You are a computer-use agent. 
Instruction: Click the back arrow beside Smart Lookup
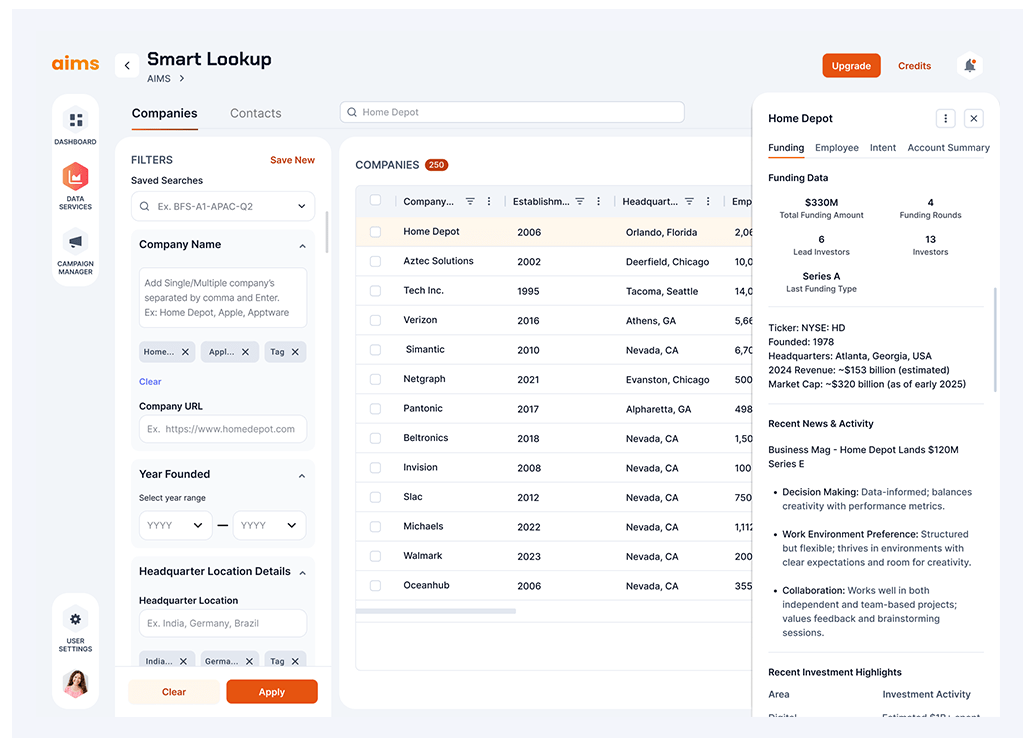(127, 66)
